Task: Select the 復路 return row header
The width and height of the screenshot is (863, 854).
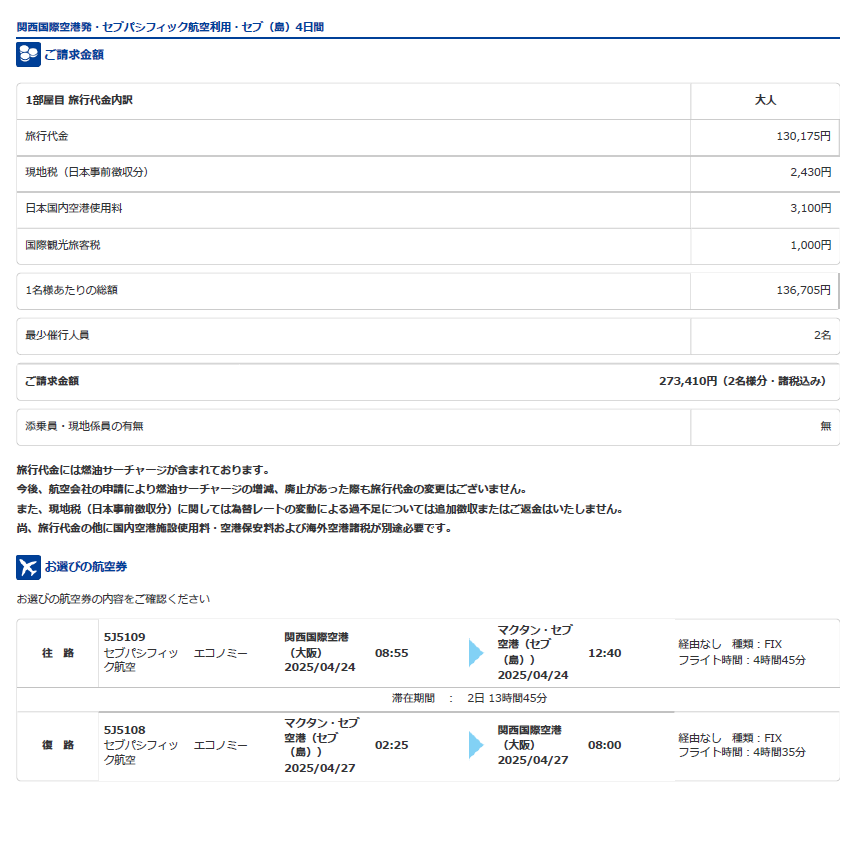Action: pyautogui.click(x=58, y=745)
